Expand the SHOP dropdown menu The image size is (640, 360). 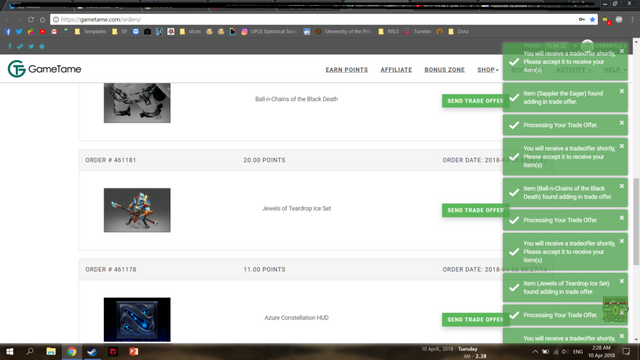[488, 70]
